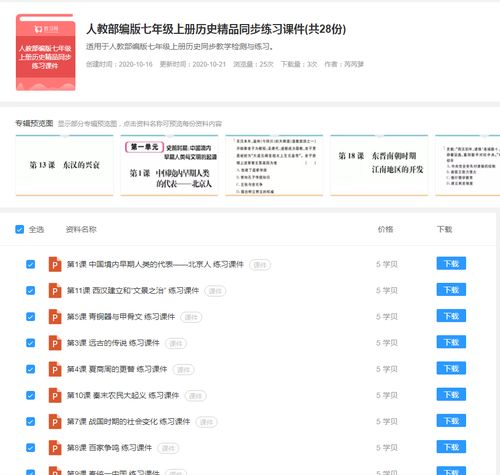Download the 第5课 青铜器与甲骨文 courseware
This screenshot has width=500, height=475.
tap(451, 316)
